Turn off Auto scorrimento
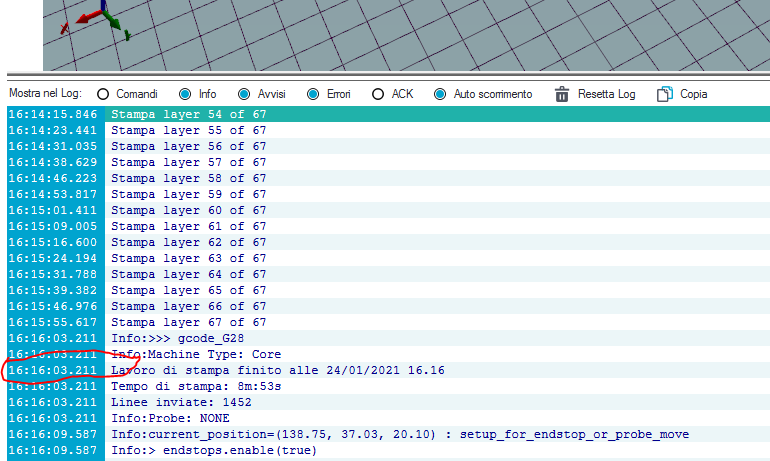 [x=440, y=94]
